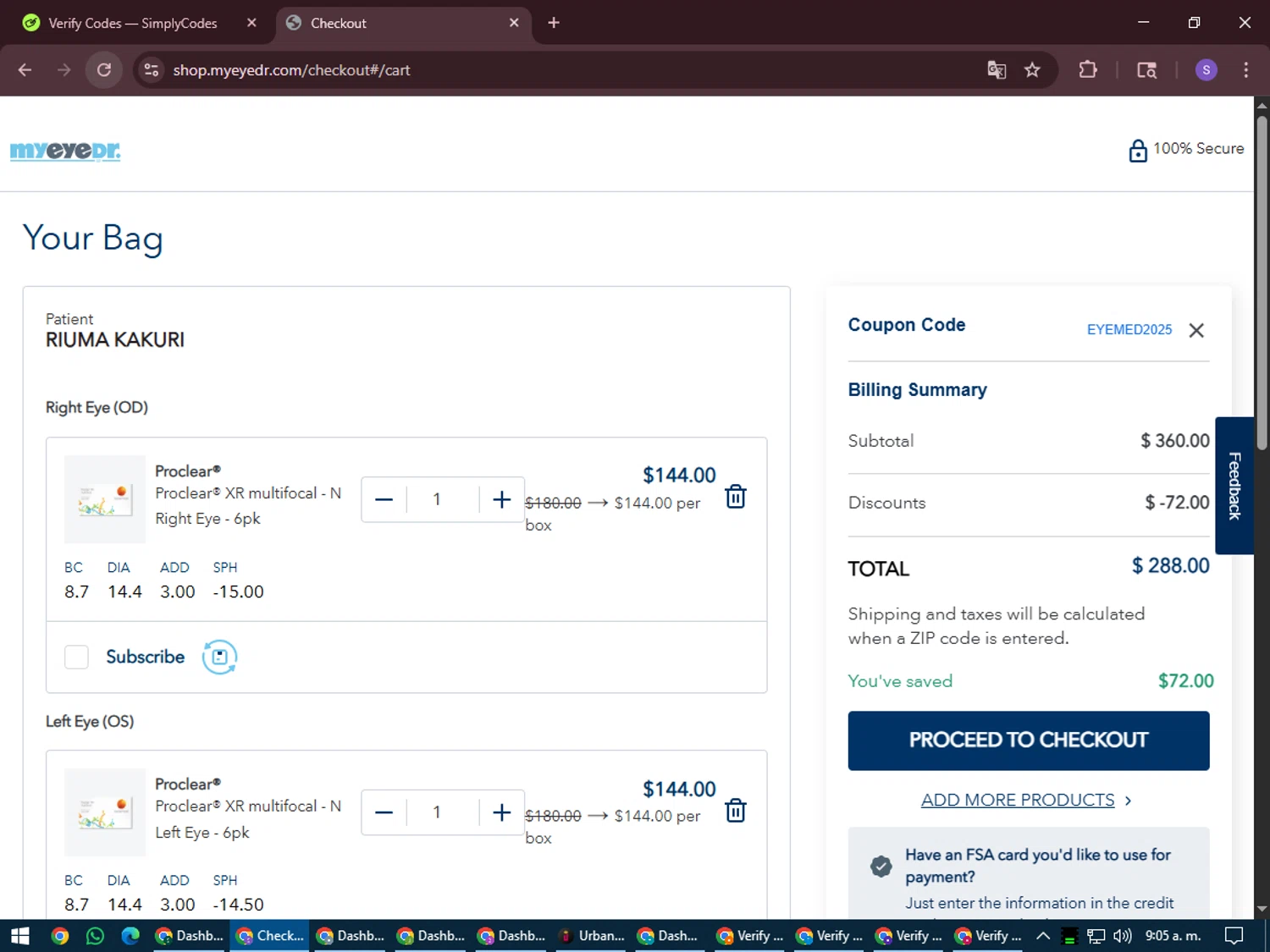View site information icon
The image size is (1270, 952).
pos(152,70)
